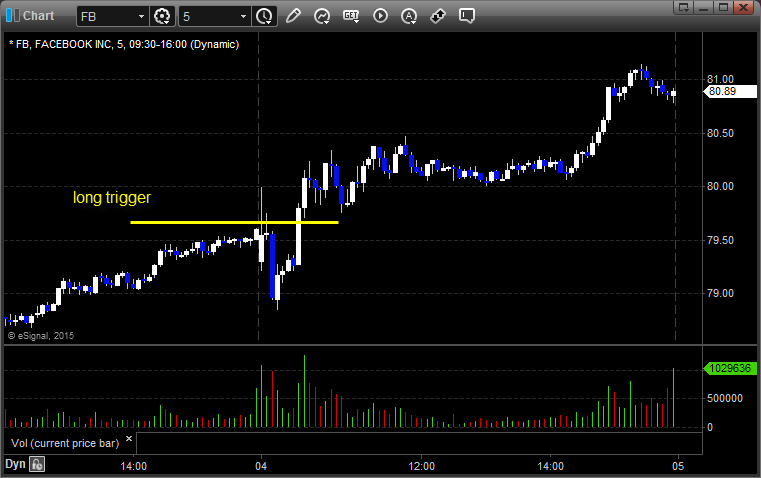
Task: Open the FB symbol dropdown arrow
Action: 141,16
